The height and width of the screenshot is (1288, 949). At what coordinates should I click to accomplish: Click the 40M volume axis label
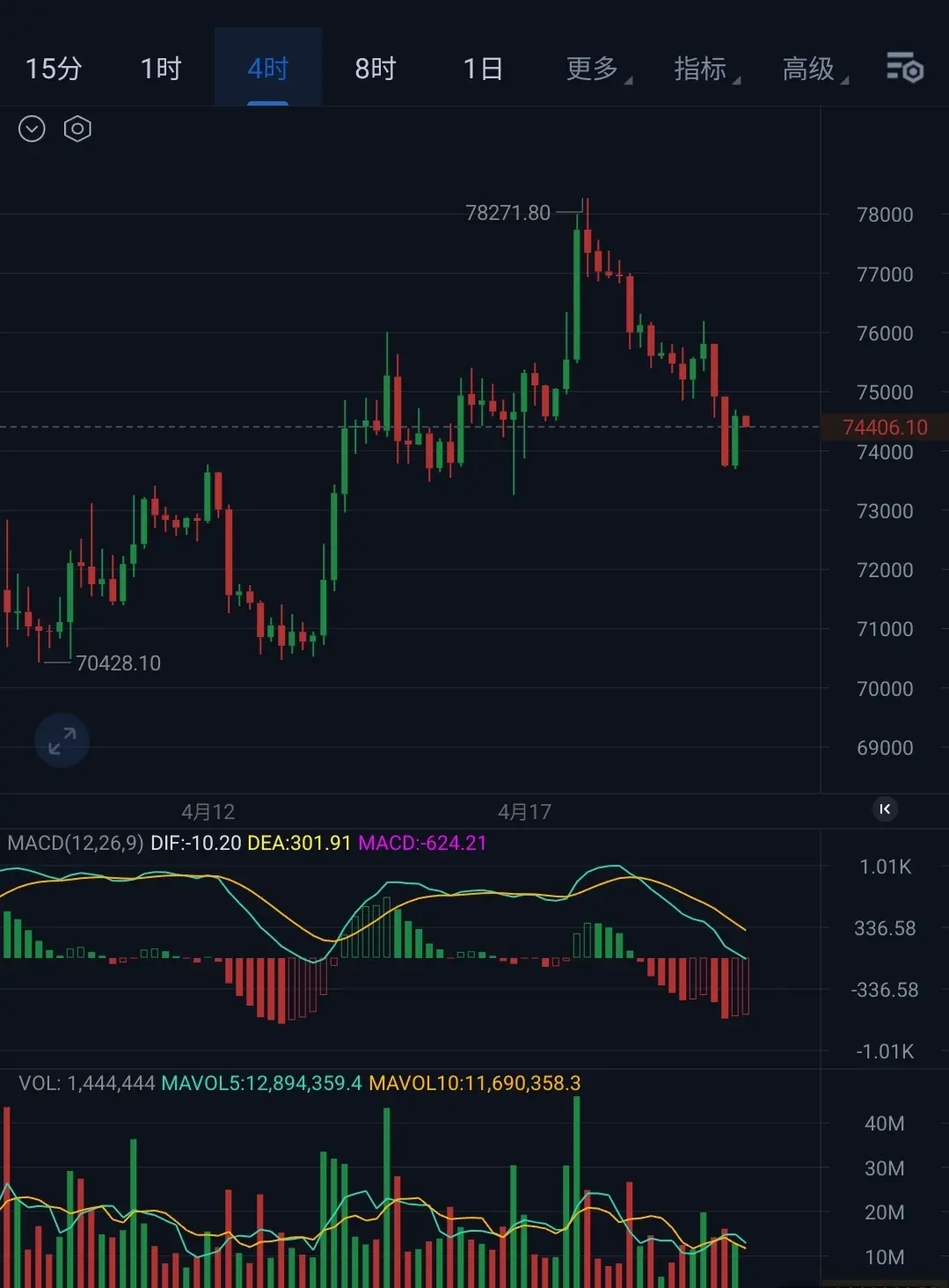point(885,1123)
